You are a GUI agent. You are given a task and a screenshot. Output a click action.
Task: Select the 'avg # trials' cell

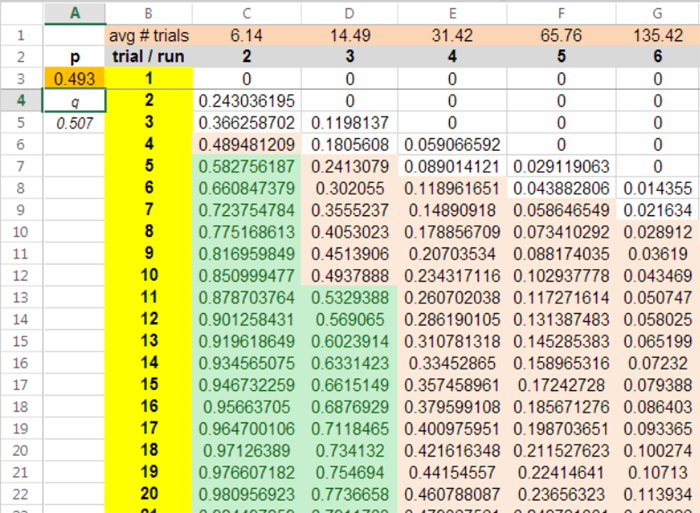tap(149, 35)
